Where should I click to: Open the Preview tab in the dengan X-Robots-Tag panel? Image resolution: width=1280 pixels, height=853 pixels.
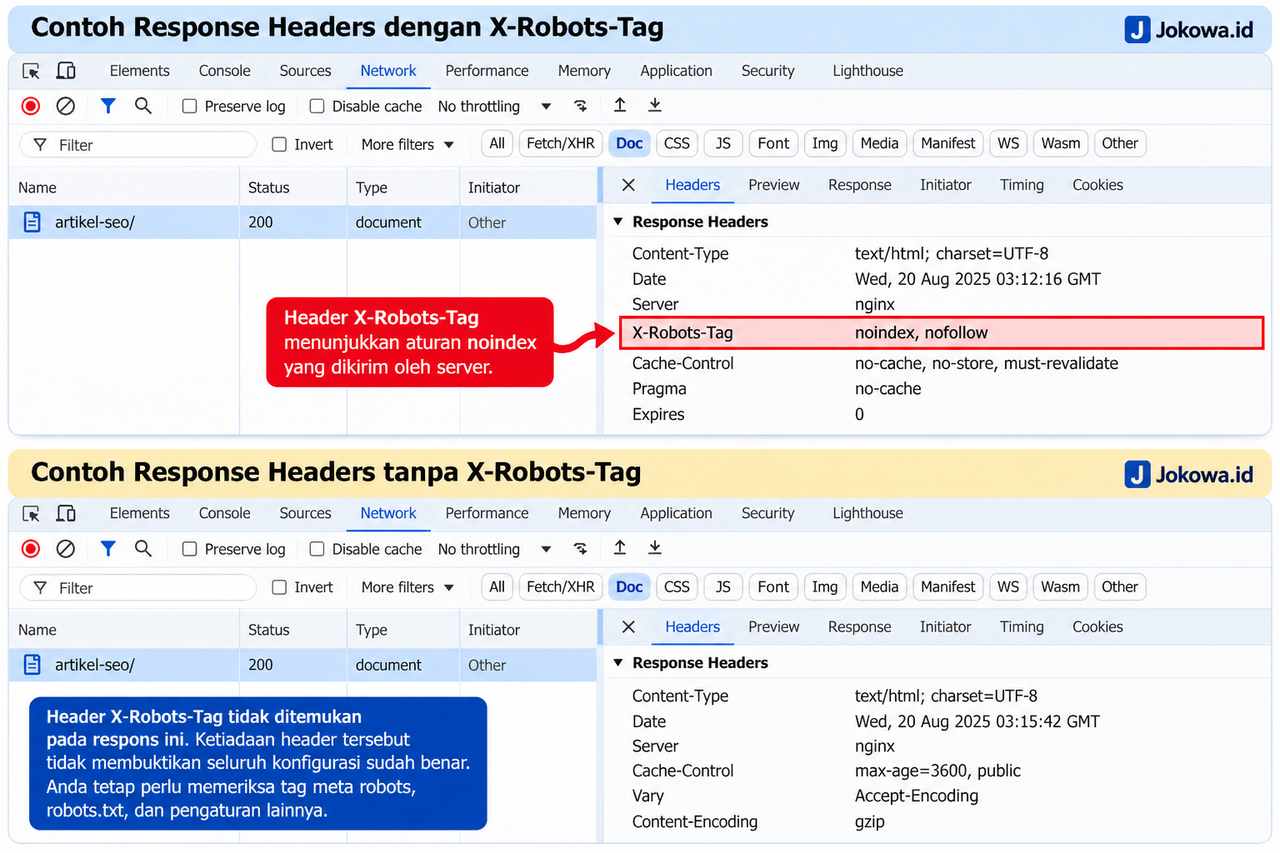pyautogui.click(x=774, y=185)
